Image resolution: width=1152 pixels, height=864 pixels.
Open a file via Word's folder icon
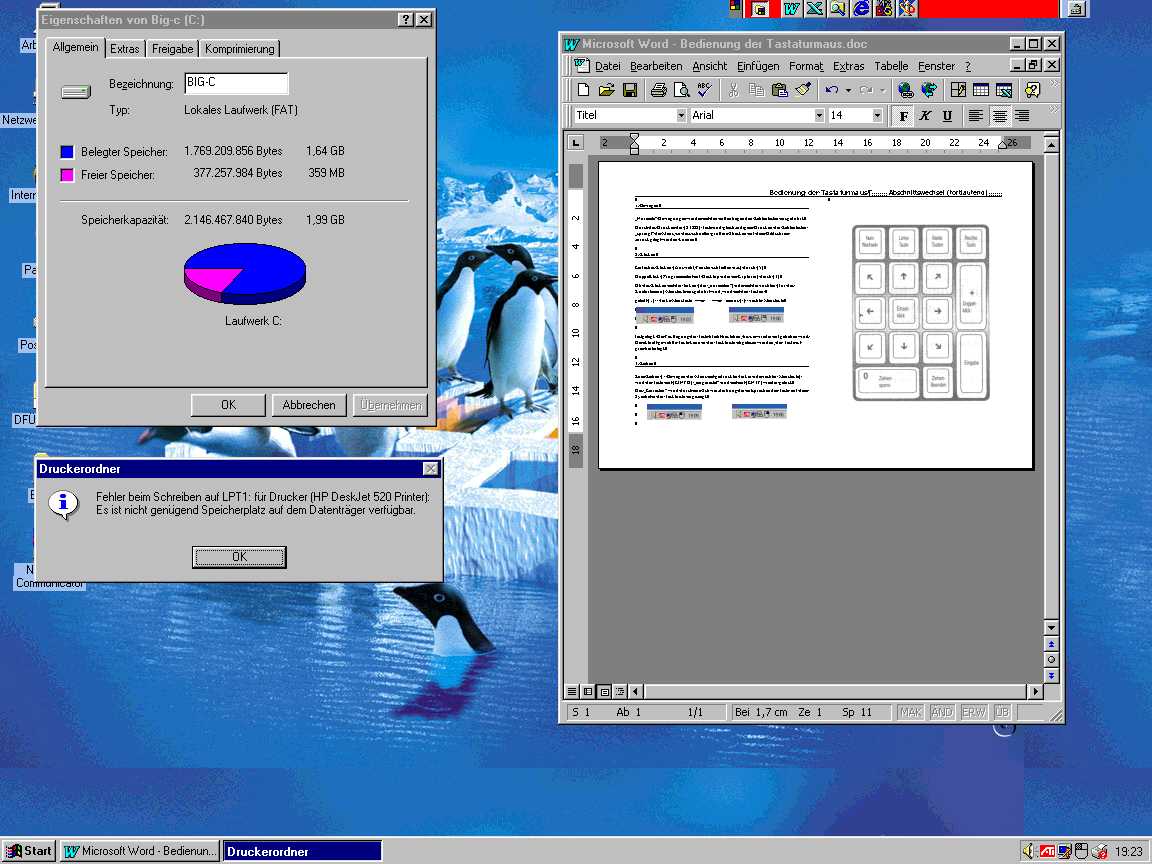coord(606,90)
